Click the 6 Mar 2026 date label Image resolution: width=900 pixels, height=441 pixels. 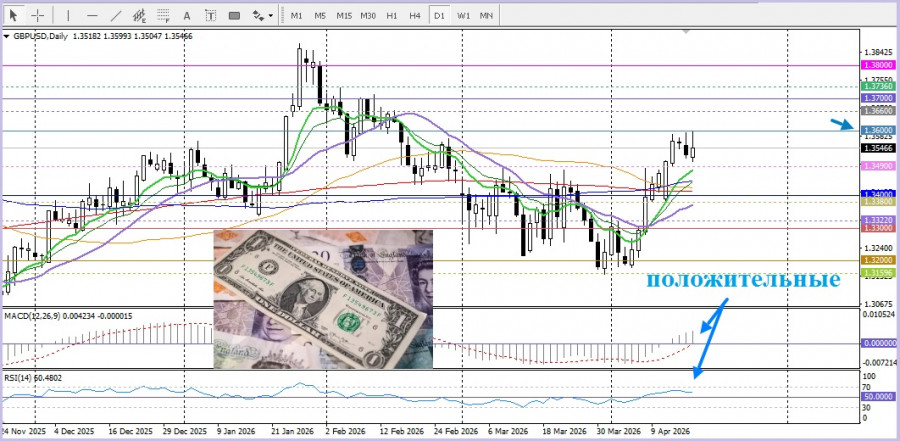click(x=507, y=430)
